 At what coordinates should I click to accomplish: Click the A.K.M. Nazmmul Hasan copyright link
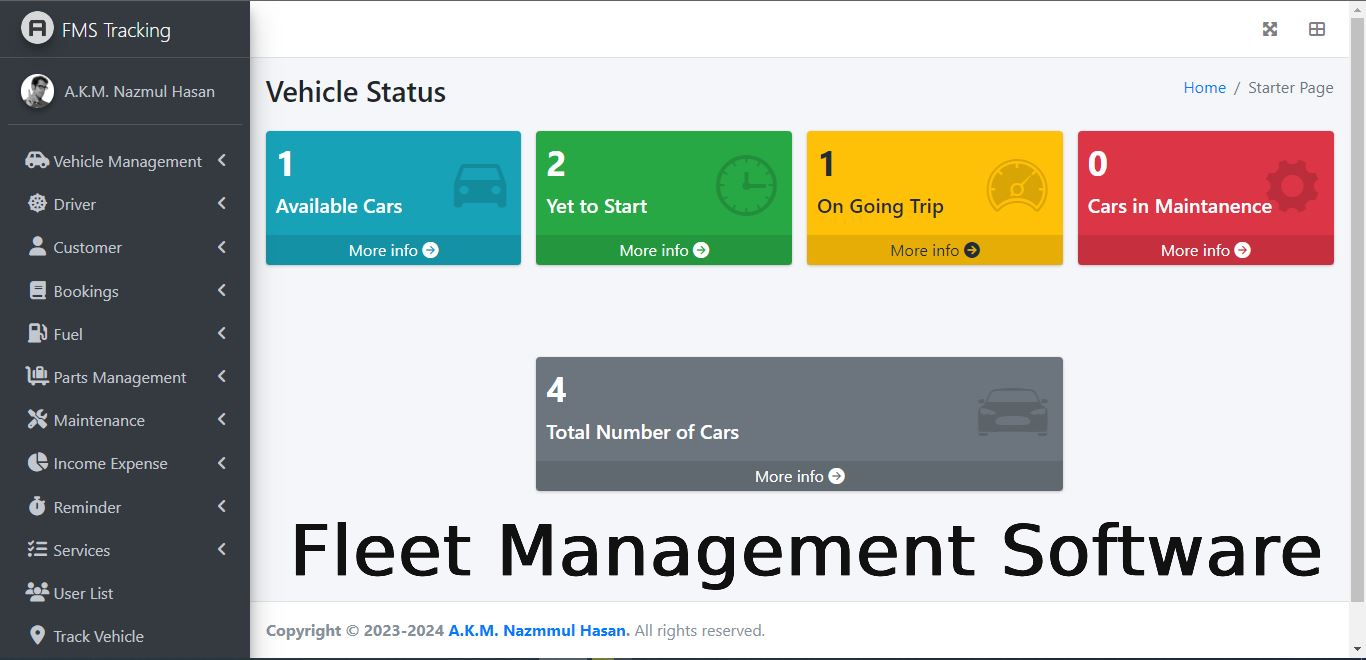point(538,630)
